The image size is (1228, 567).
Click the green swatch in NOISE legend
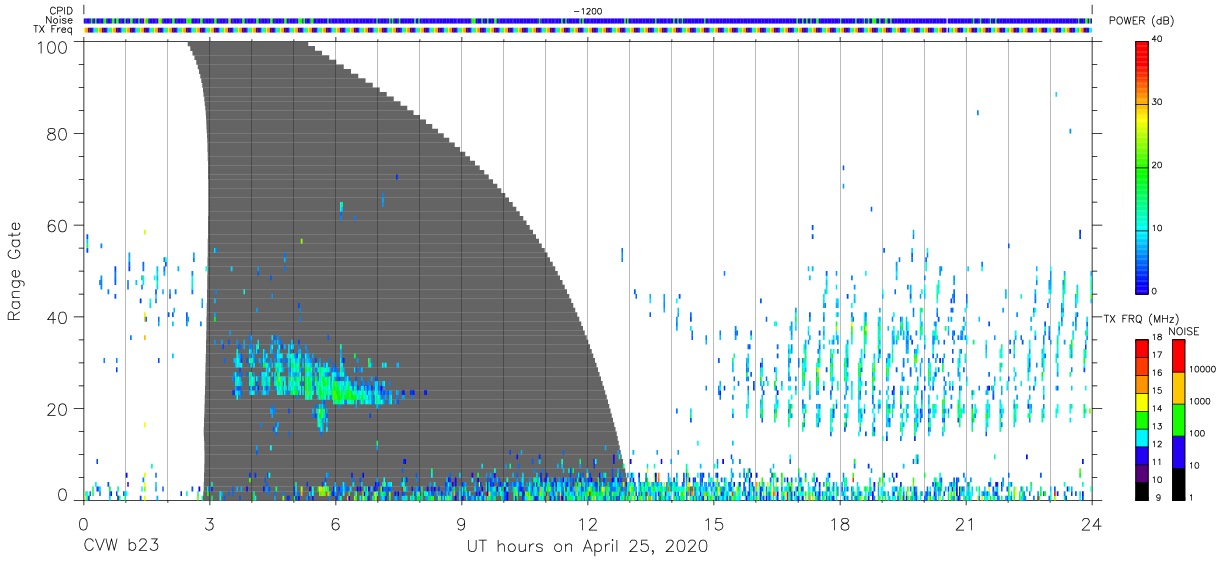(x=1178, y=419)
